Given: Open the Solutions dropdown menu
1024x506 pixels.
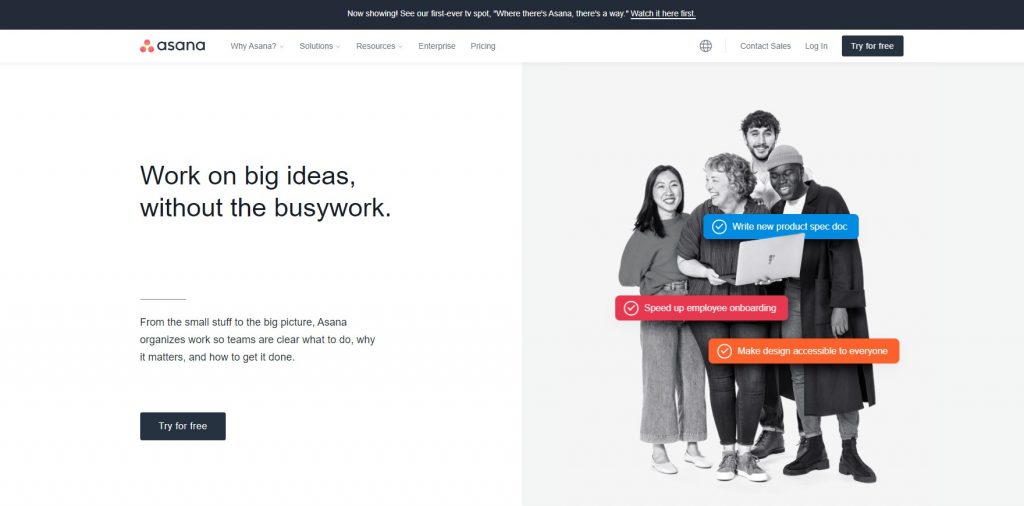Looking at the screenshot, I should (319, 46).
